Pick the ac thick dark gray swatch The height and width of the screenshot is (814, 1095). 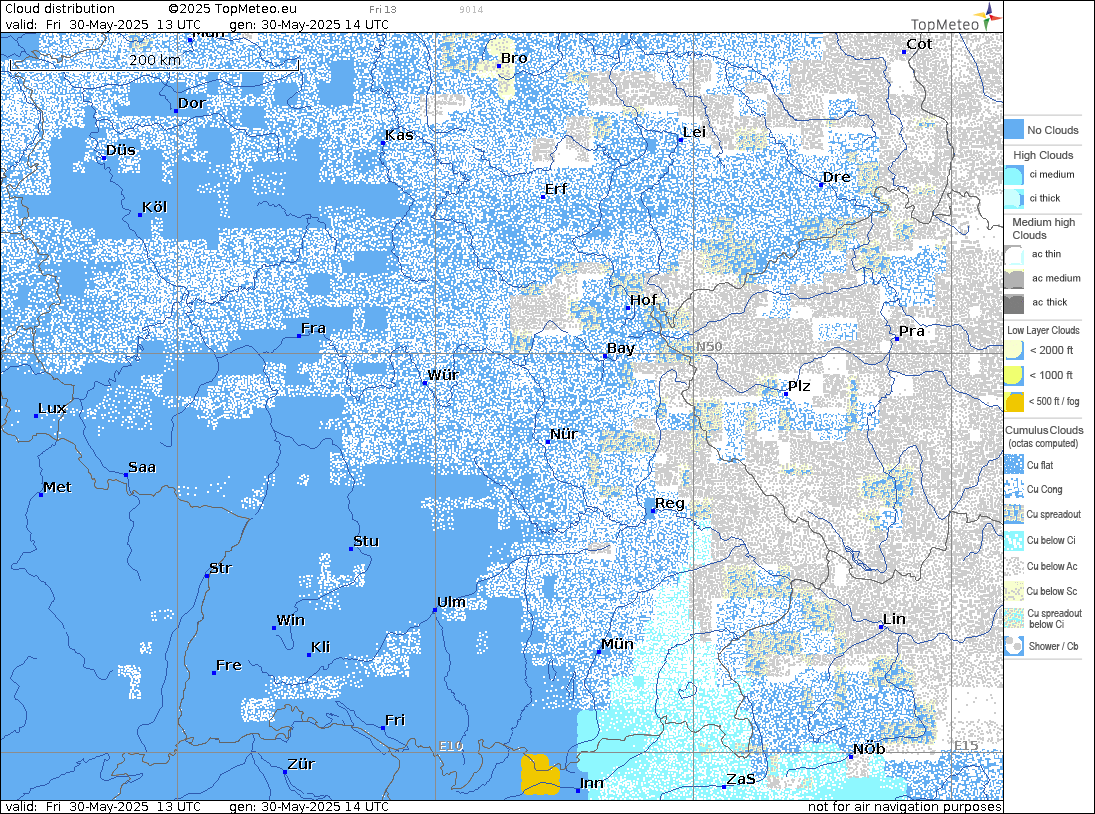(1014, 302)
